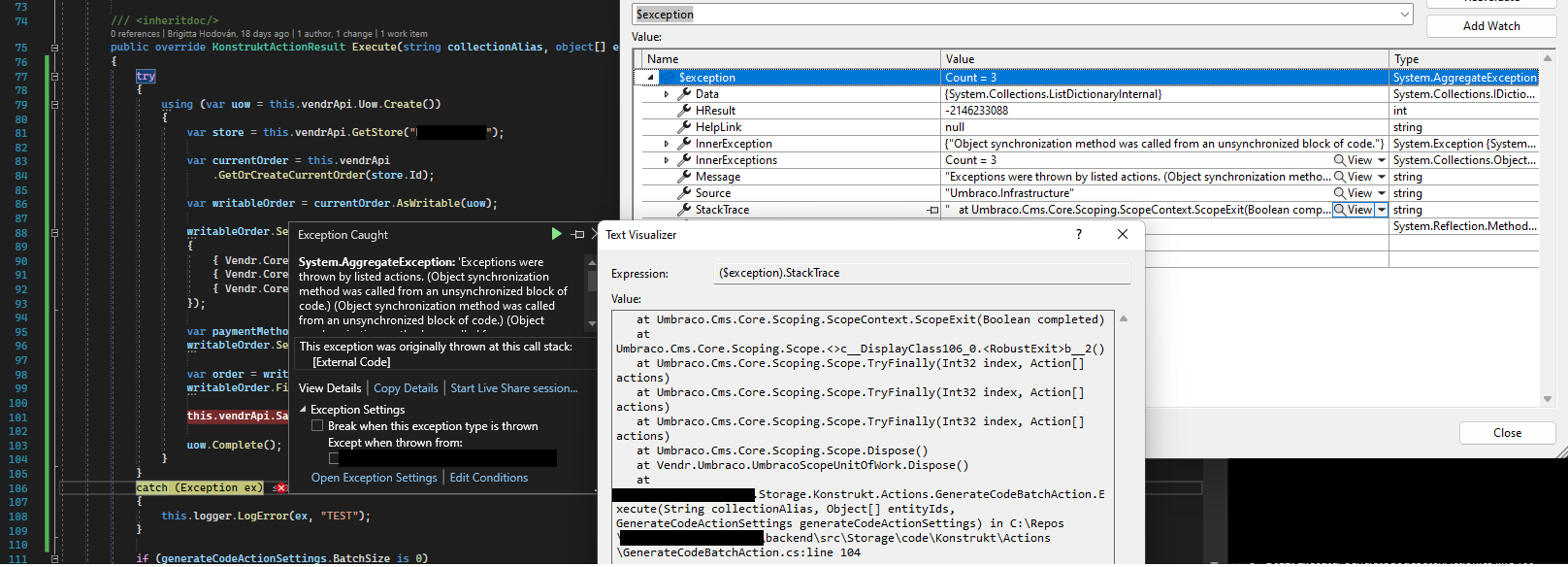1568x567 pixels.
Task: Click the 1 author, 1 change CodeLens
Action: click(x=335, y=34)
